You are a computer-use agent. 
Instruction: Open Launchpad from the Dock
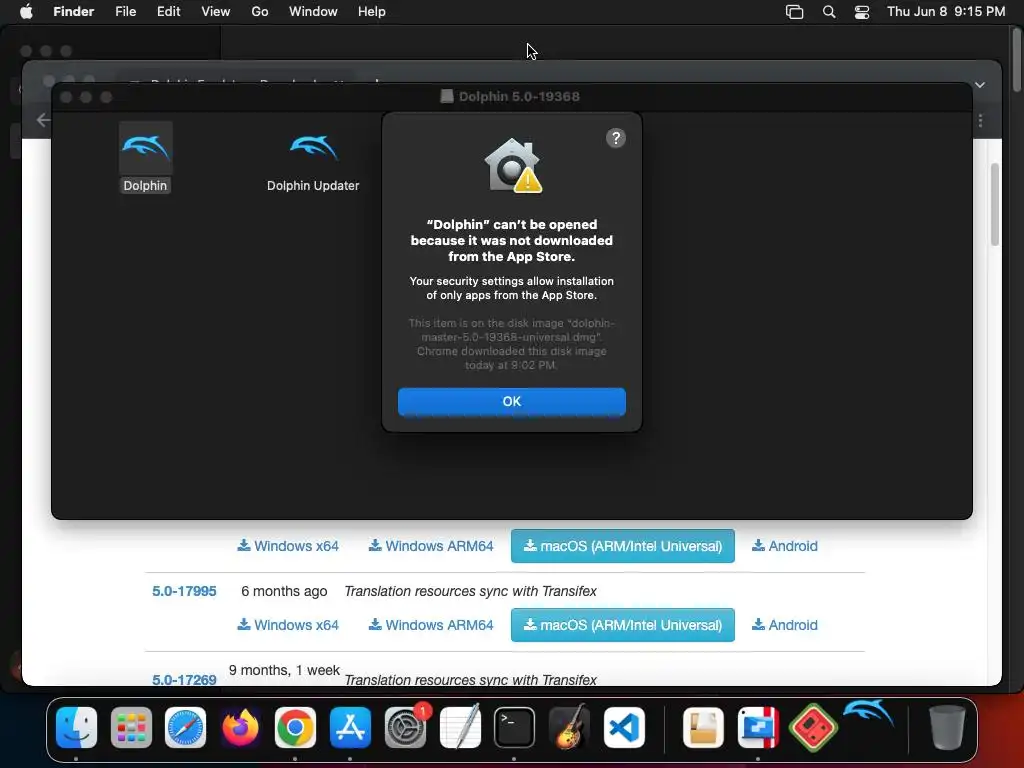pyautogui.click(x=131, y=728)
